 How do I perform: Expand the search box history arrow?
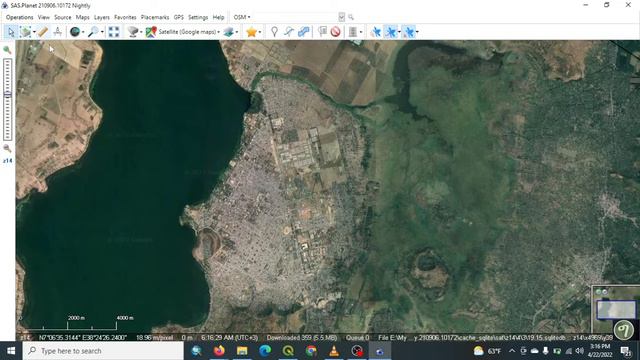coord(342,17)
